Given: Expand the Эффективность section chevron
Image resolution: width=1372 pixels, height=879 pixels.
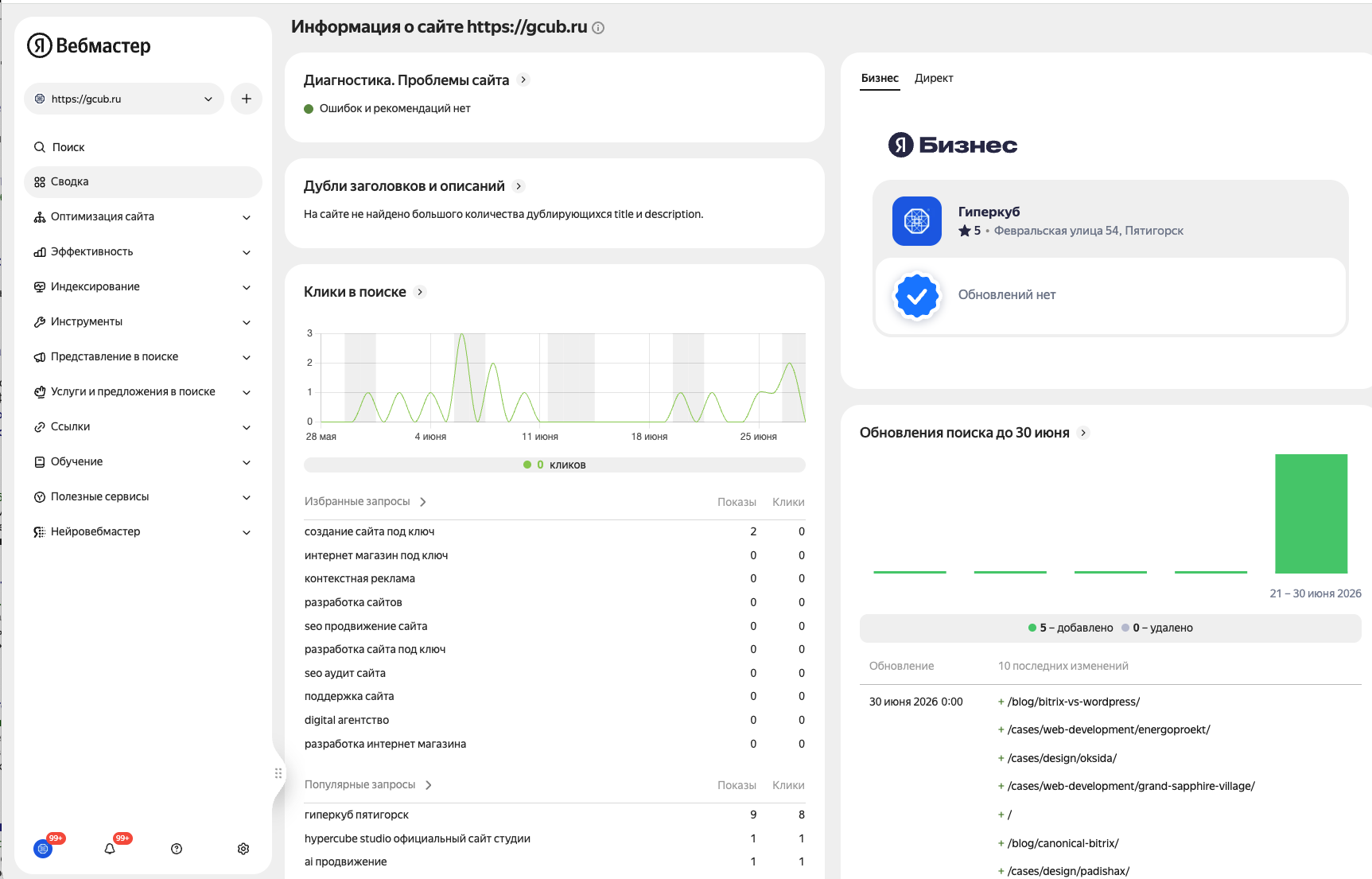Looking at the screenshot, I should 247,252.
